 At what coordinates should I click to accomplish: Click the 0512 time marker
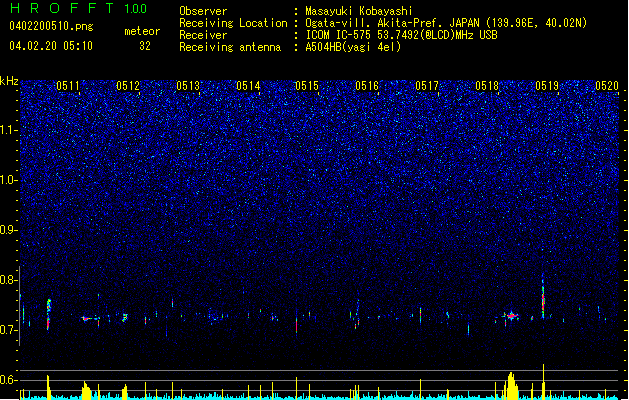point(128,86)
